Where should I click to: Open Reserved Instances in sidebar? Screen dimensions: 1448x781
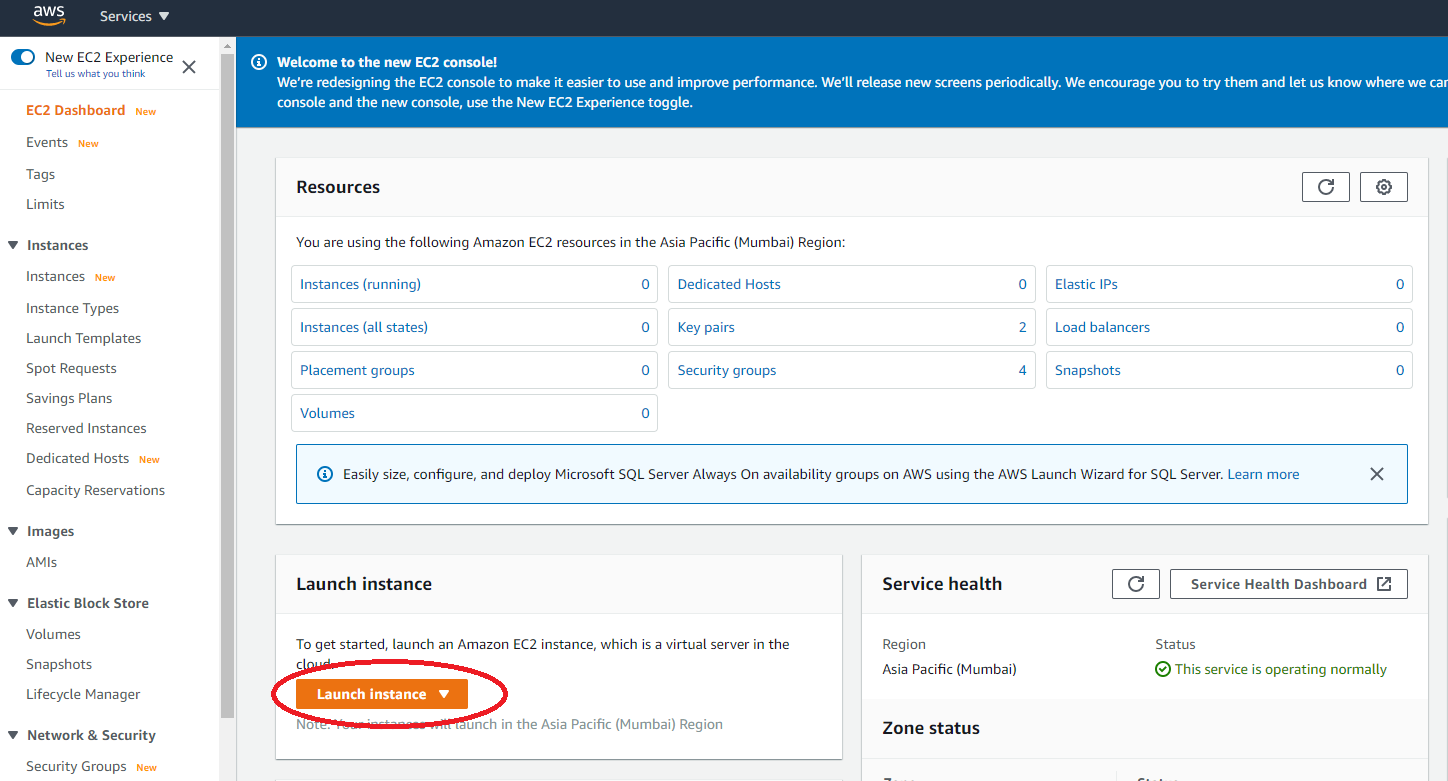[86, 428]
